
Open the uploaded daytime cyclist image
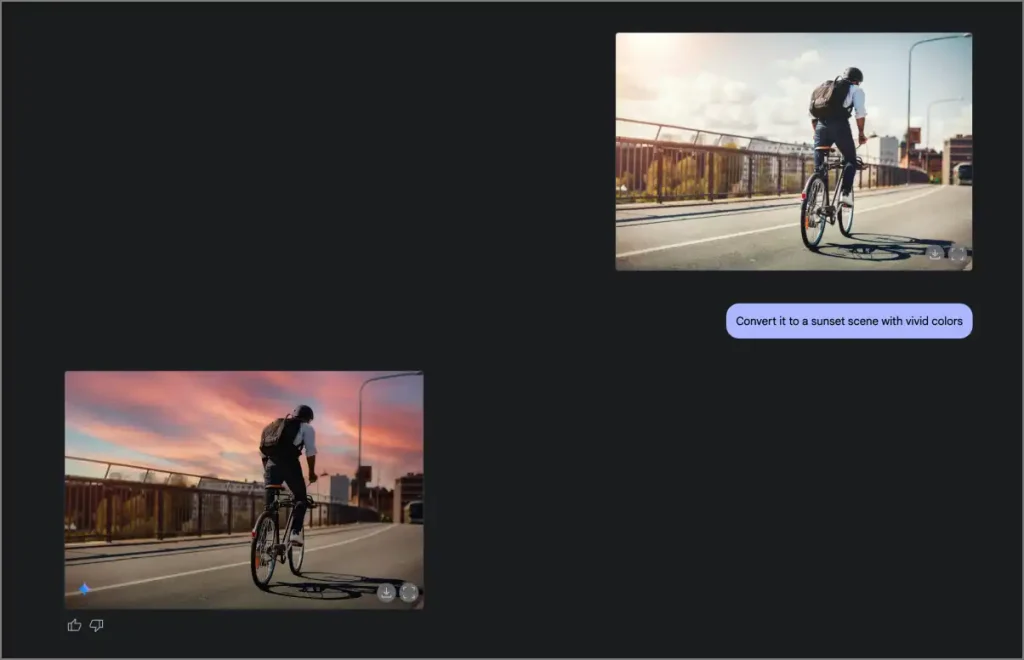click(x=793, y=151)
